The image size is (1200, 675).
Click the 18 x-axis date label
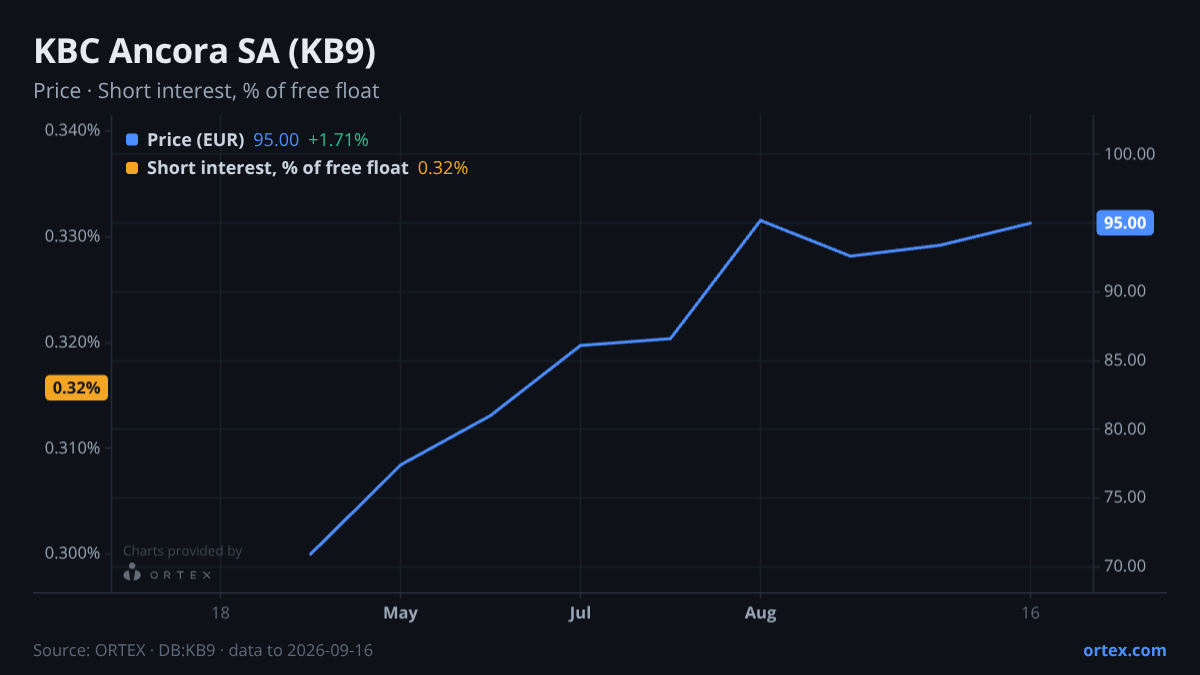(221, 613)
